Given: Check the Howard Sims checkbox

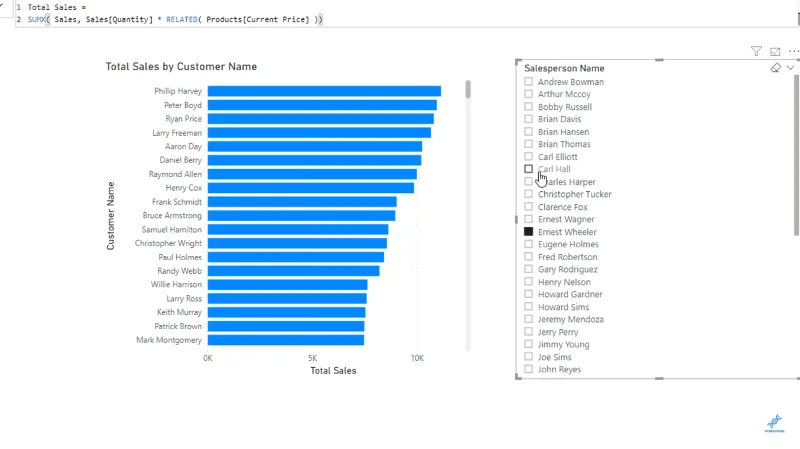Looking at the screenshot, I should [529, 307].
